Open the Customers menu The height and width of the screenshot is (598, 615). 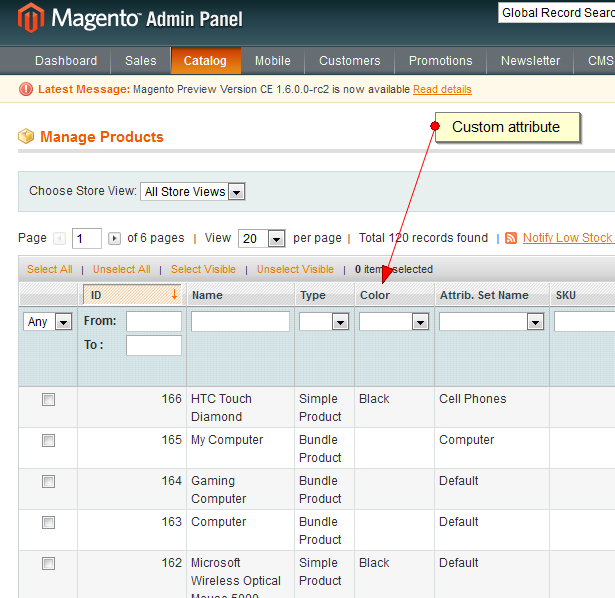[349, 61]
